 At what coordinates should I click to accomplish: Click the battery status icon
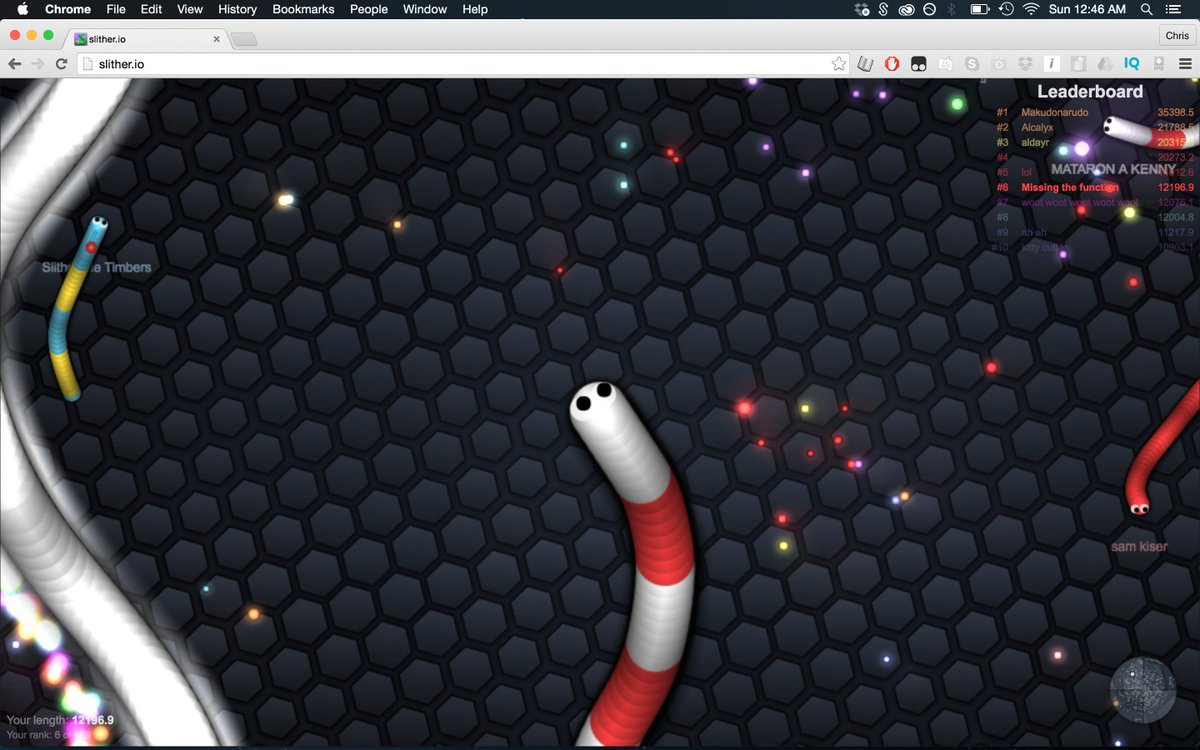click(x=980, y=9)
